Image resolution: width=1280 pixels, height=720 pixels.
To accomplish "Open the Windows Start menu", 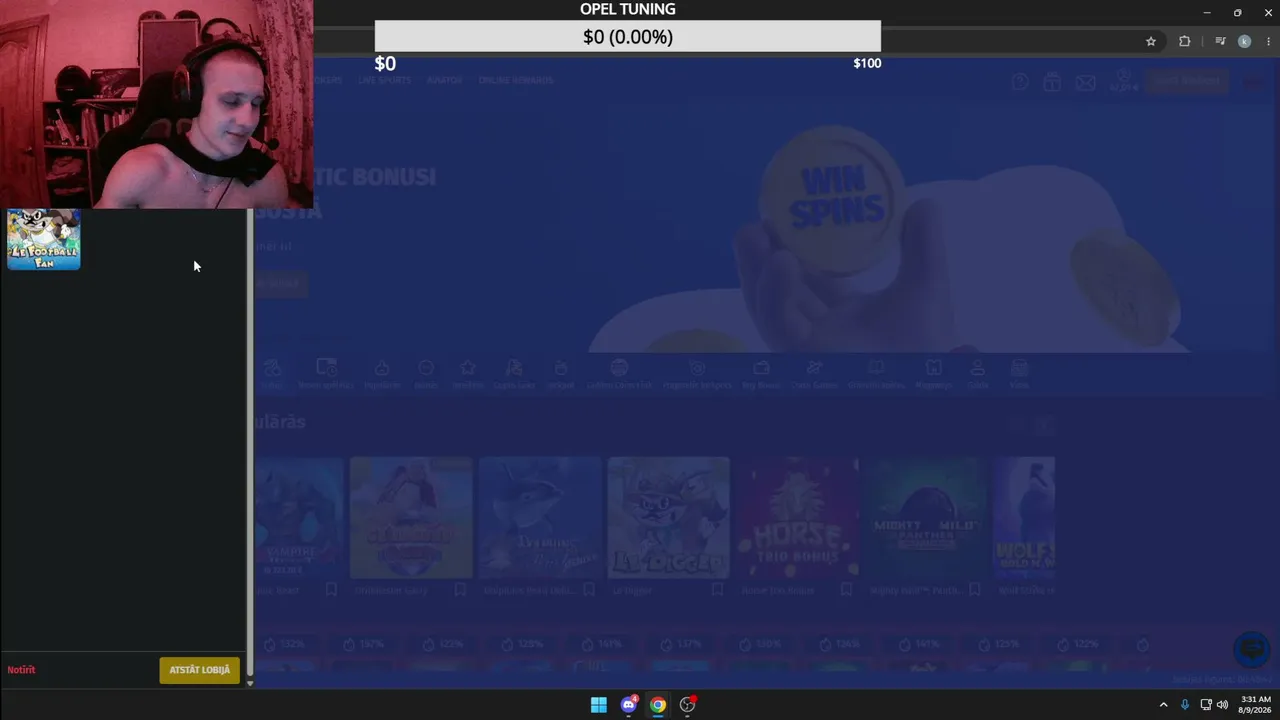I will coord(598,705).
